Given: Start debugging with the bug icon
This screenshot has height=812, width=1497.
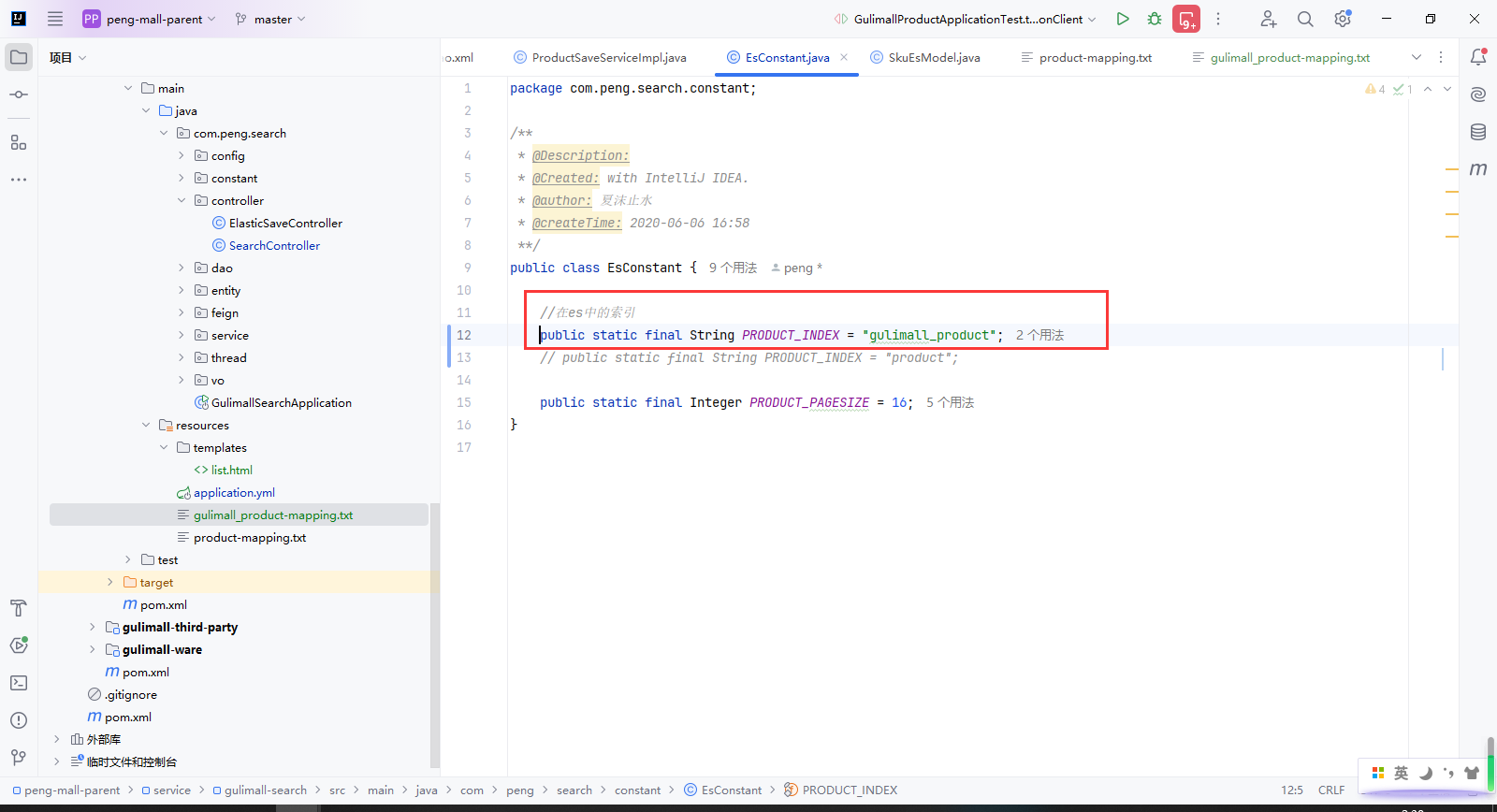Looking at the screenshot, I should [1155, 19].
